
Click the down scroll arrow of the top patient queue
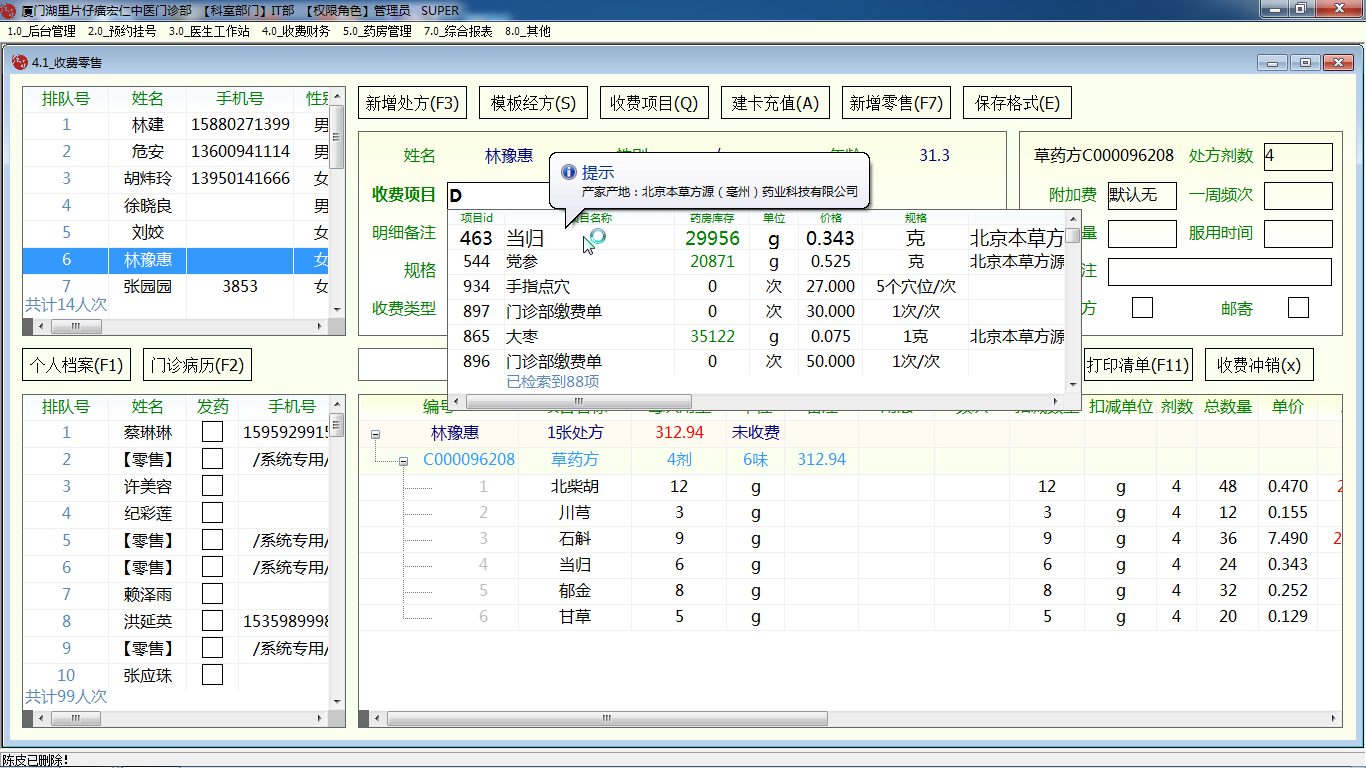click(x=338, y=310)
